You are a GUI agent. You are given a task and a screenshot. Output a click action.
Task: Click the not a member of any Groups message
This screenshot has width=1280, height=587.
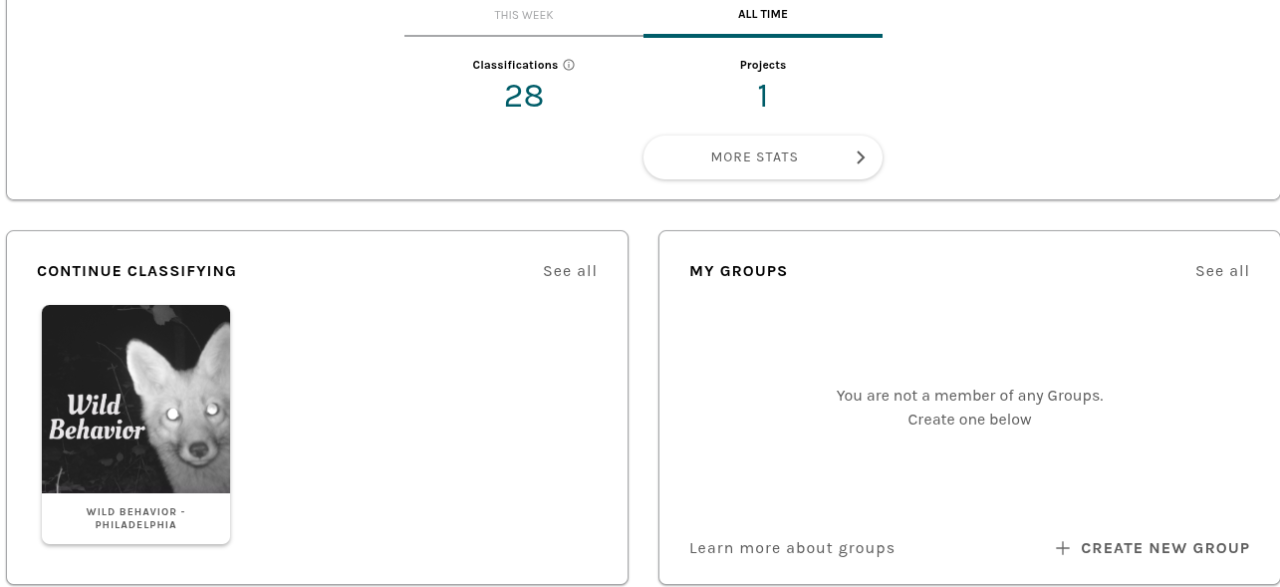(969, 396)
